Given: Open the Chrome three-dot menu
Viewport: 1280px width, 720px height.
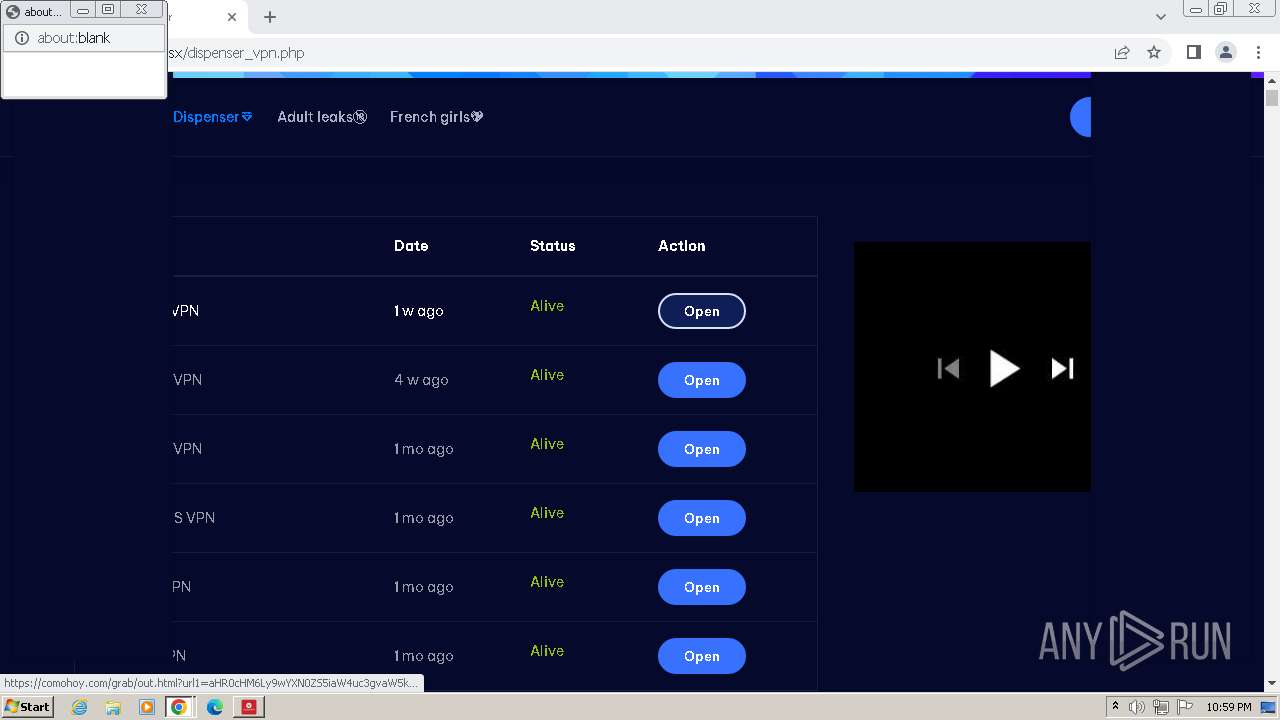Looking at the screenshot, I should pyautogui.click(x=1258, y=52).
